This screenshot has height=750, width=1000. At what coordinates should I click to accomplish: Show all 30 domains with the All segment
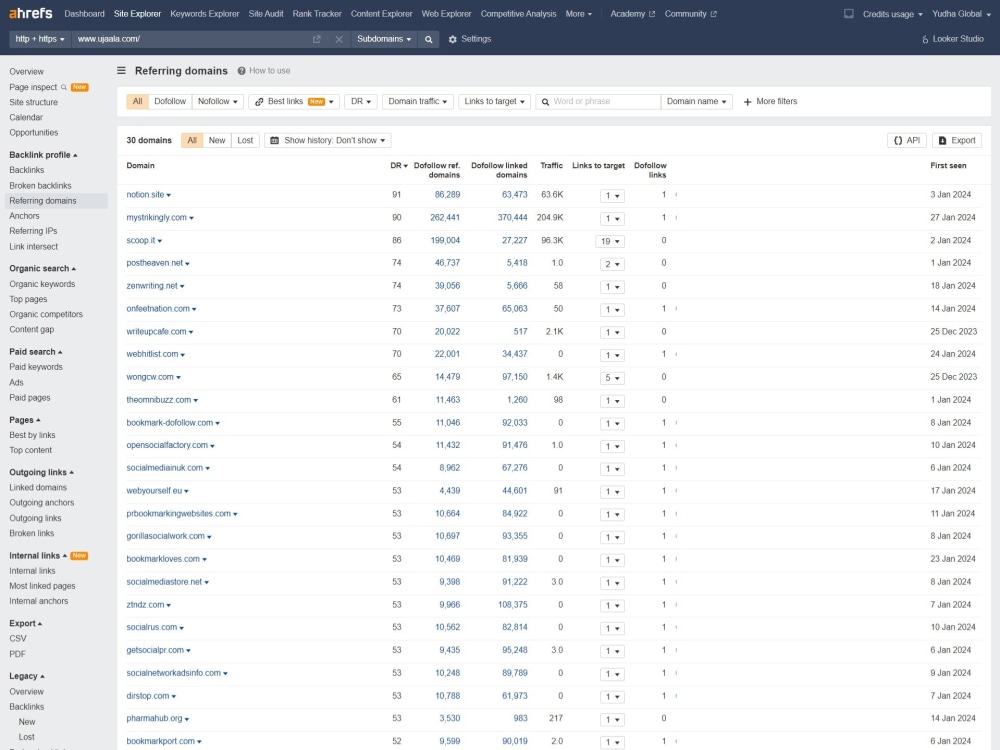click(192, 140)
